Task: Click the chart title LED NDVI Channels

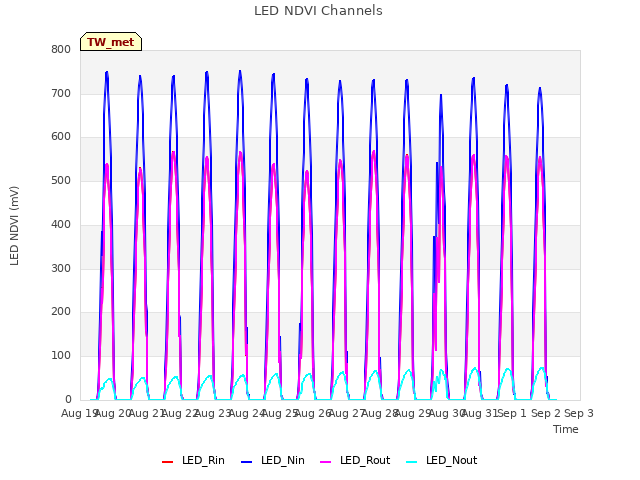Action: (318, 11)
